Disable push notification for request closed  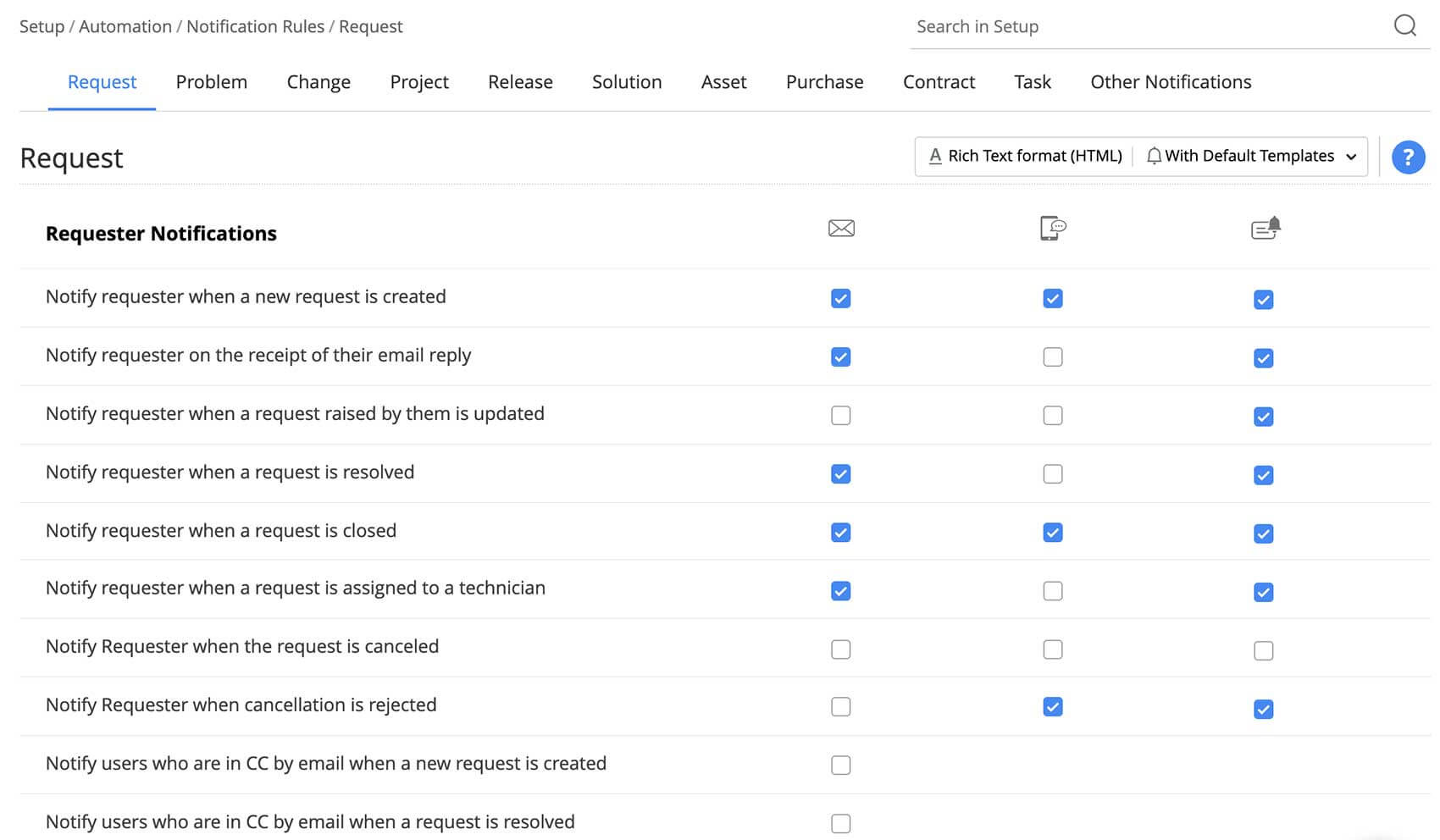1263,533
